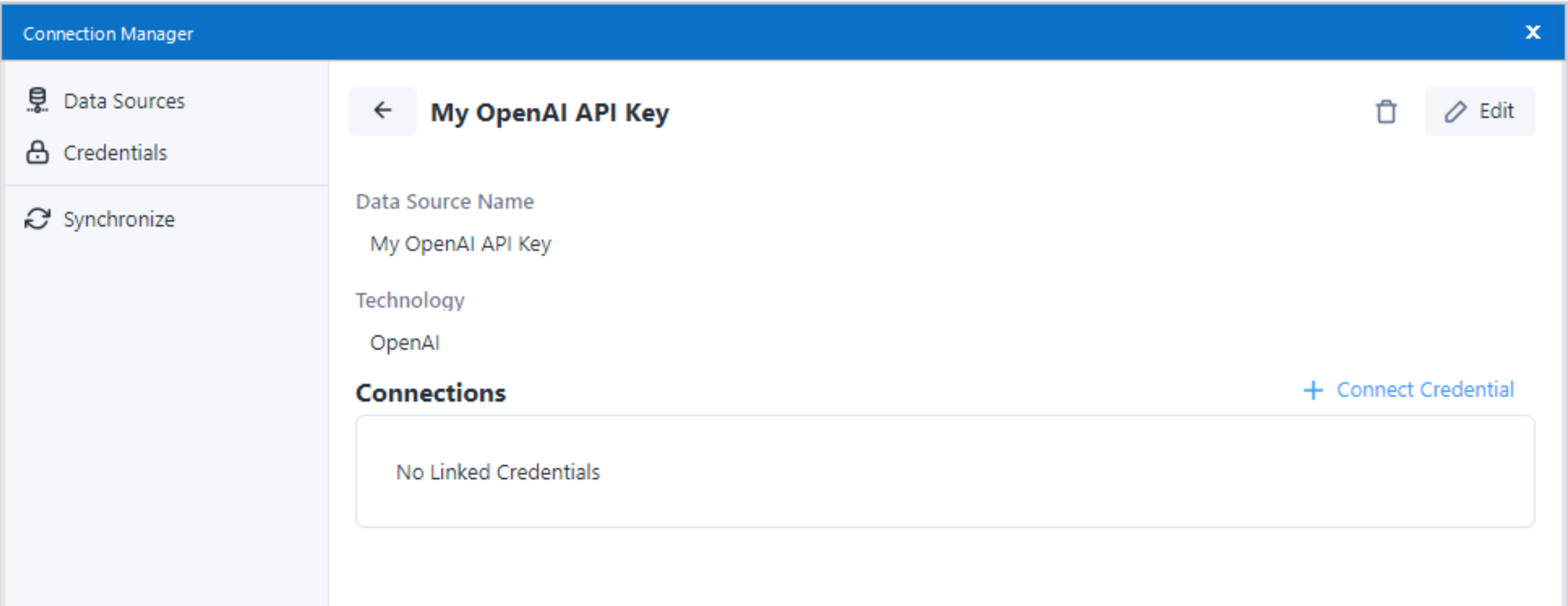Click the plus icon beside Connect Credential

[1313, 390]
